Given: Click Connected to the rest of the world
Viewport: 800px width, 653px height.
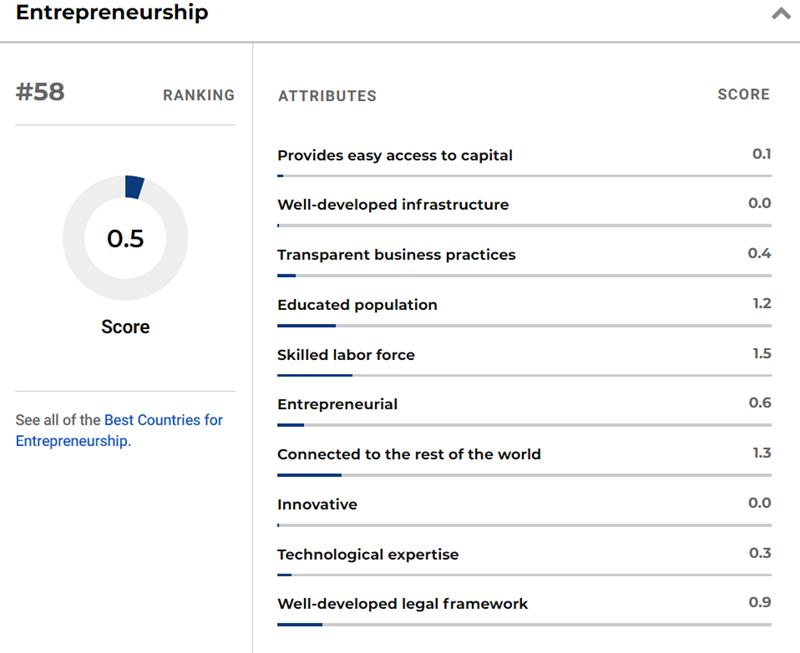Looking at the screenshot, I should point(408,454).
